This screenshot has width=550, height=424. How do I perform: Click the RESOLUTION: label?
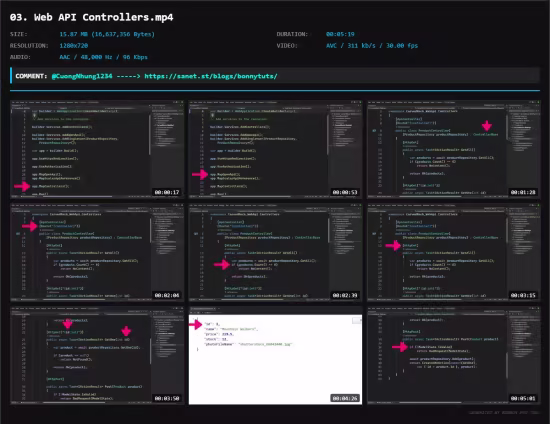click(29, 46)
